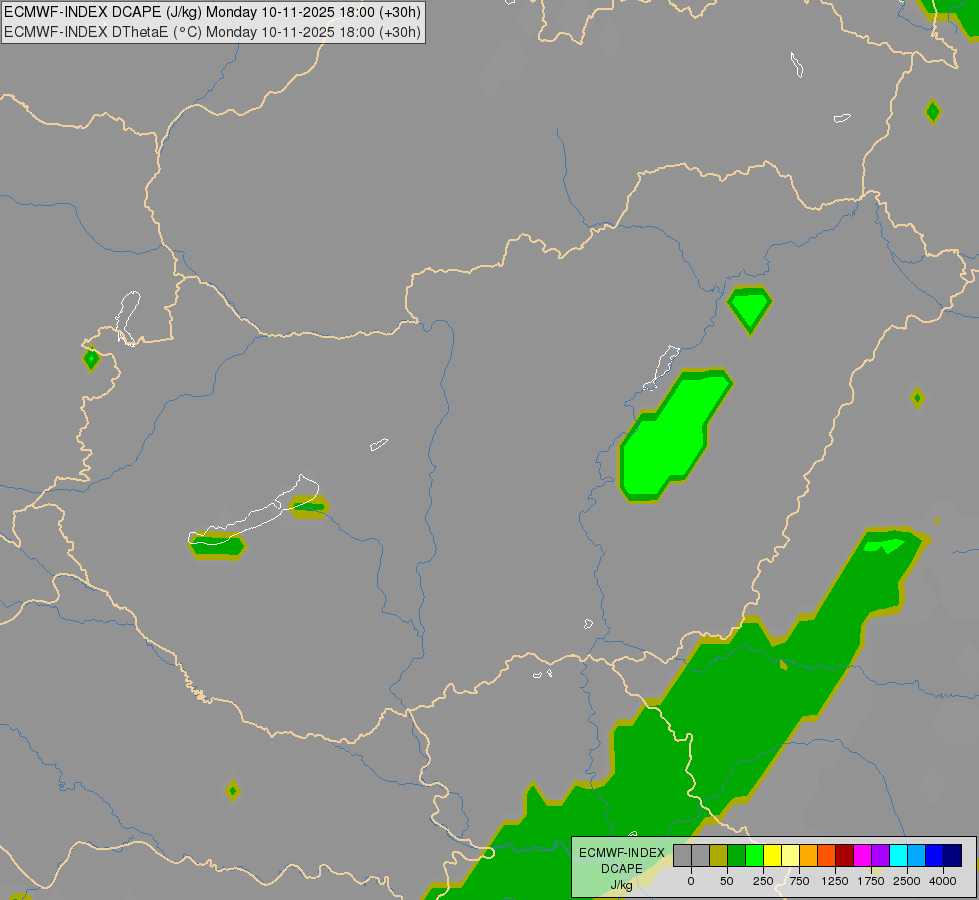Viewport: 979px width, 900px height.
Task: Pick the red-orange legend swatch
Action: (827, 855)
